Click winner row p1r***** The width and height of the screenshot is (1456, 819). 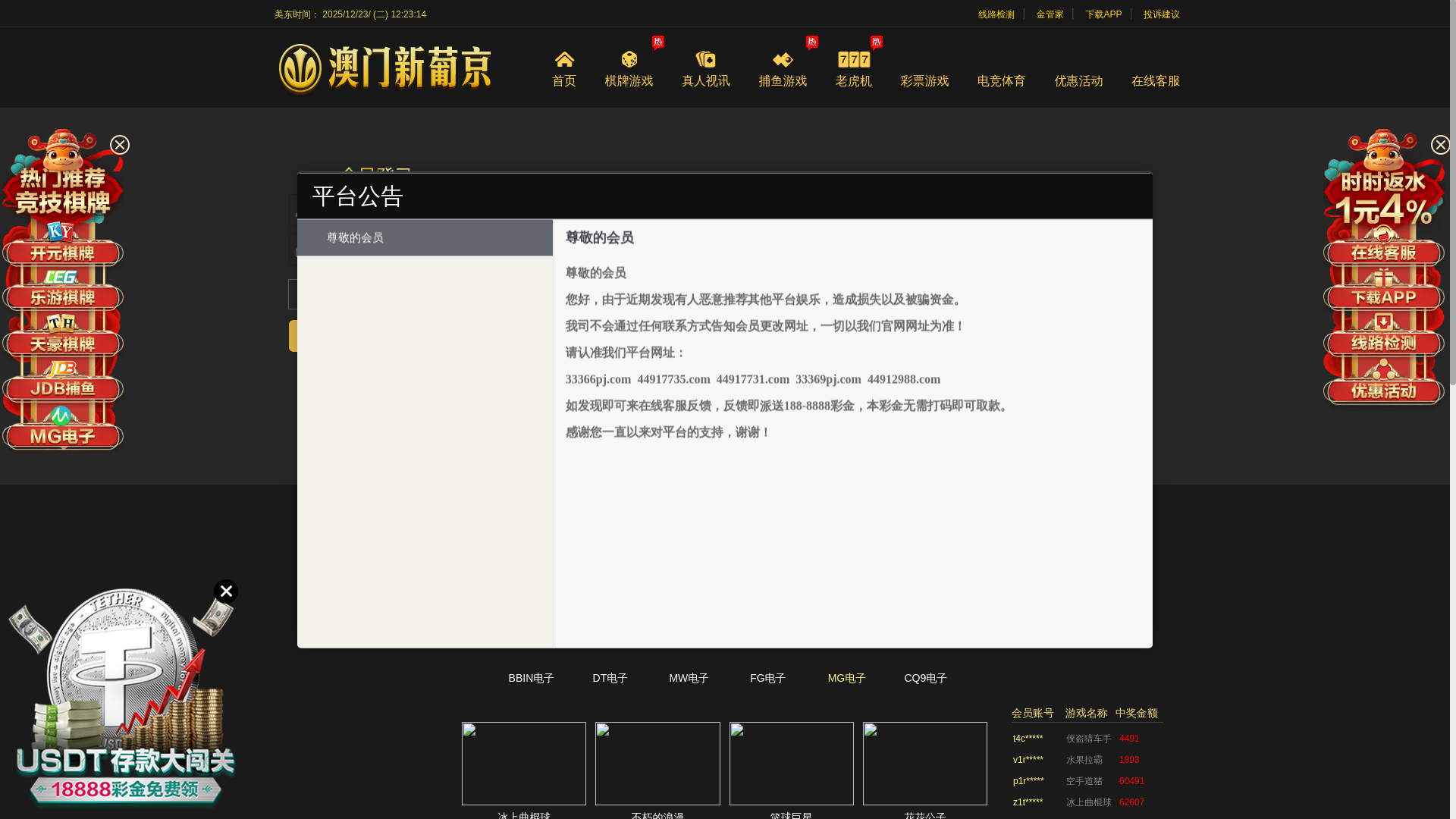click(x=1087, y=781)
